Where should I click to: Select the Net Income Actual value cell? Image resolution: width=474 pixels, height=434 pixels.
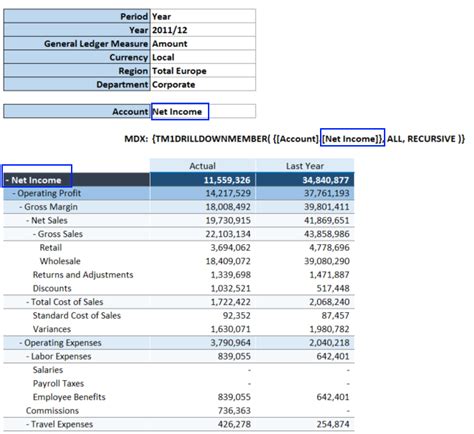(203, 180)
